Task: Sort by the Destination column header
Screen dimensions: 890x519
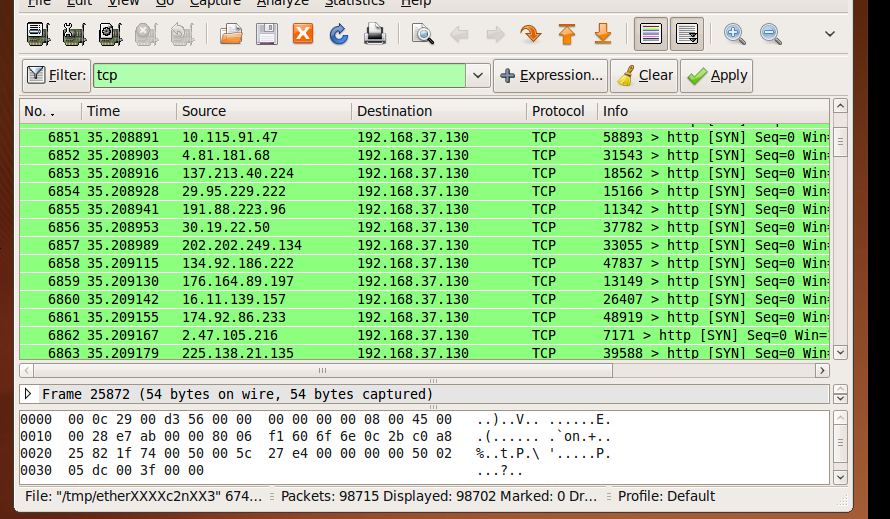Action: [439, 111]
